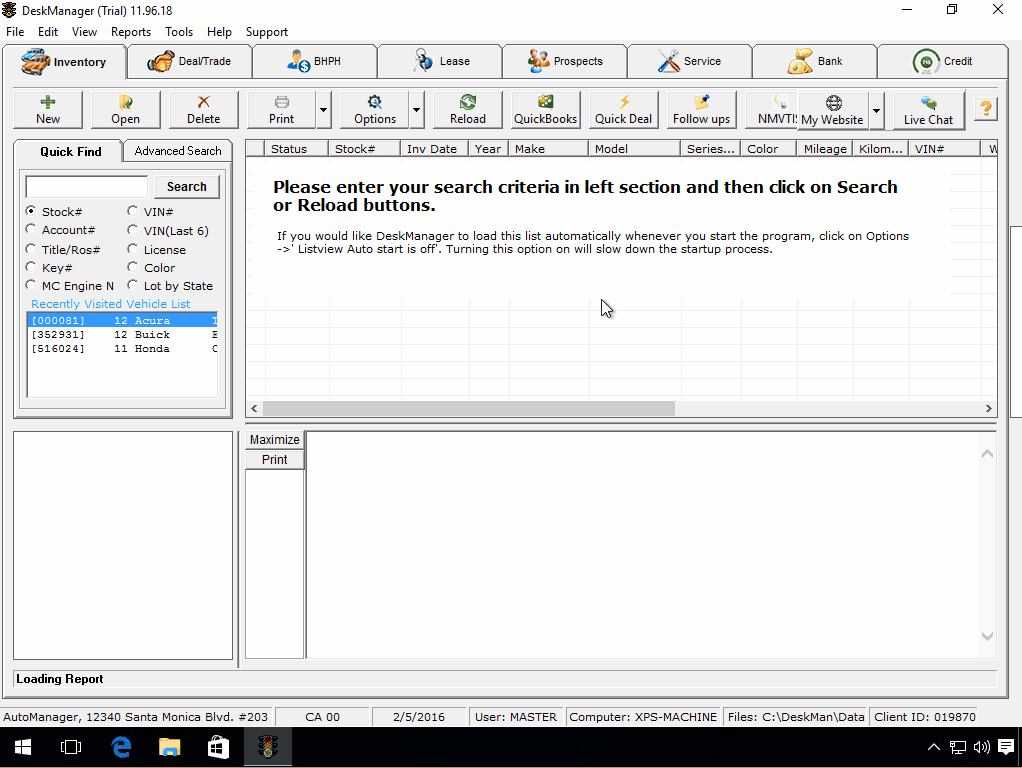Expand the Print dropdown arrow

[323, 110]
